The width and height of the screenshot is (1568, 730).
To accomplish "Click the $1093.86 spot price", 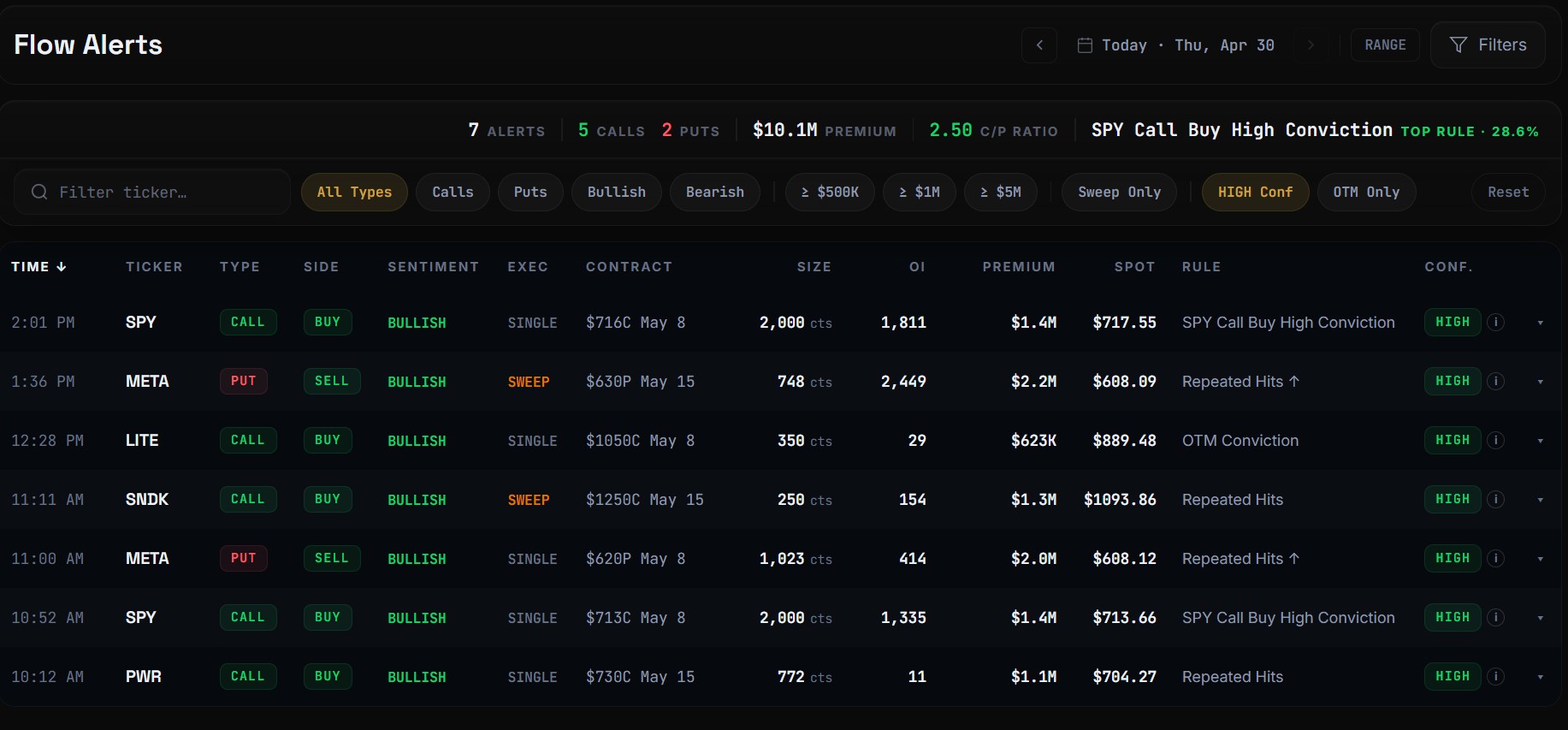I will click(1120, 500).
